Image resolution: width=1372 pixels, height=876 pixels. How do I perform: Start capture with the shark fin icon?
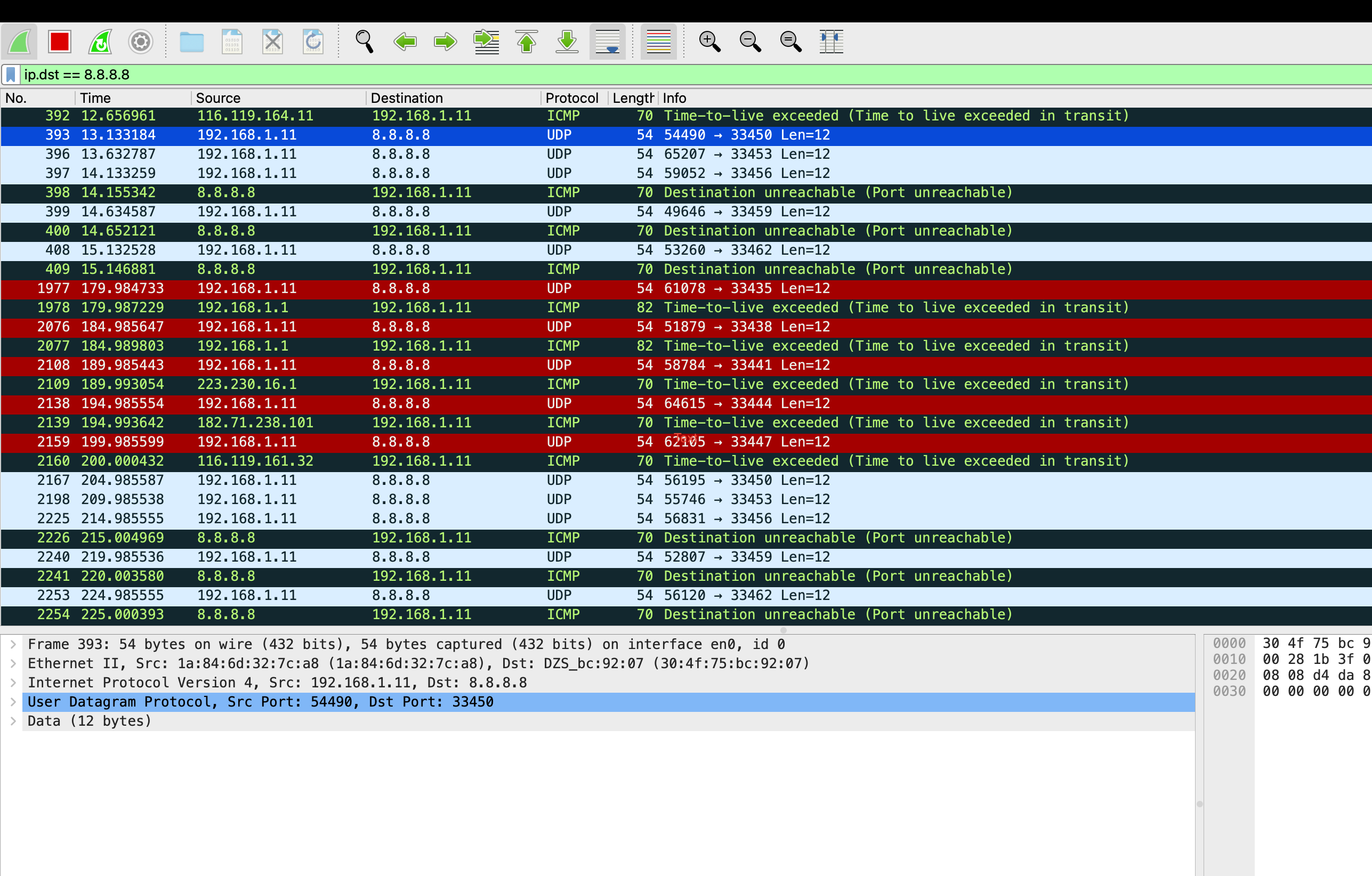[x=19, y=42]
